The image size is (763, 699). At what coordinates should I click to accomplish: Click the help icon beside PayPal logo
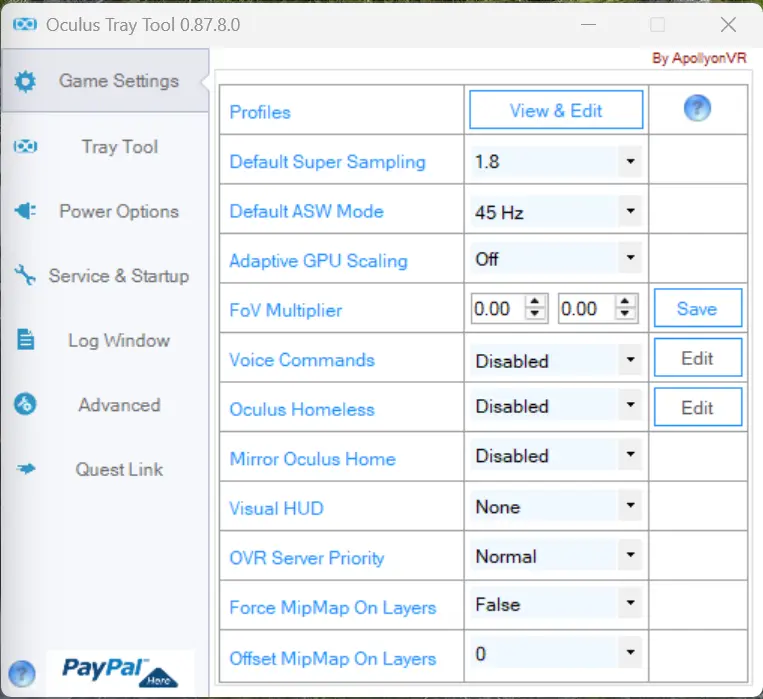22,674
